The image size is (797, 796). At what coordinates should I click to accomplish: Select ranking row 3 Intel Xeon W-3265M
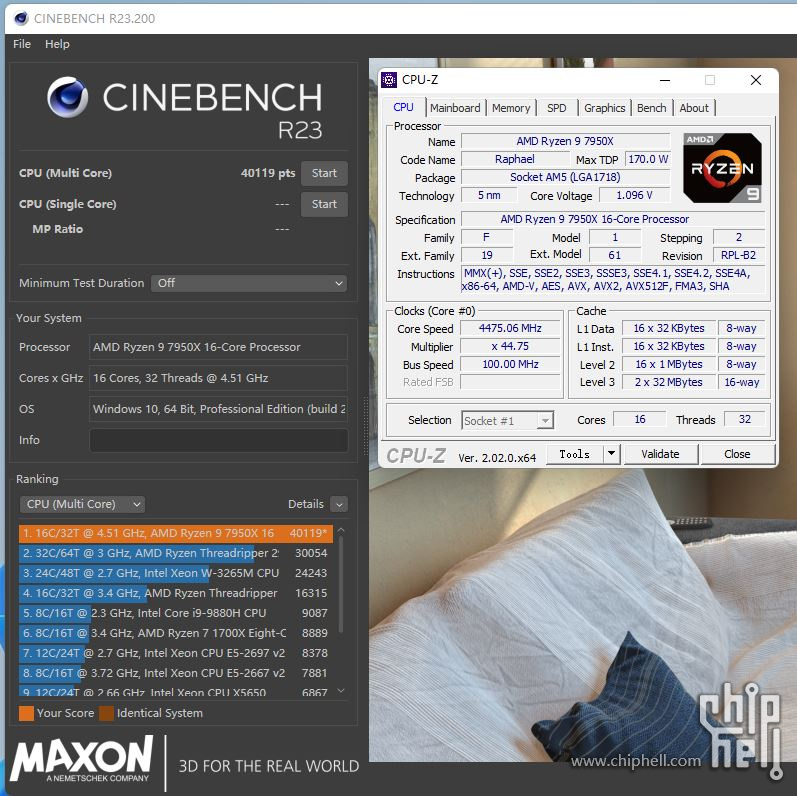click(x=176, y=573)
